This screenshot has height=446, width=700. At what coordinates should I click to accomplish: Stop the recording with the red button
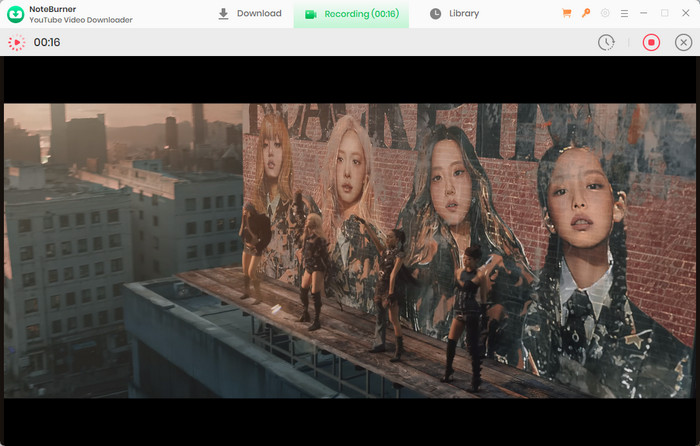(x=651, y=42)
